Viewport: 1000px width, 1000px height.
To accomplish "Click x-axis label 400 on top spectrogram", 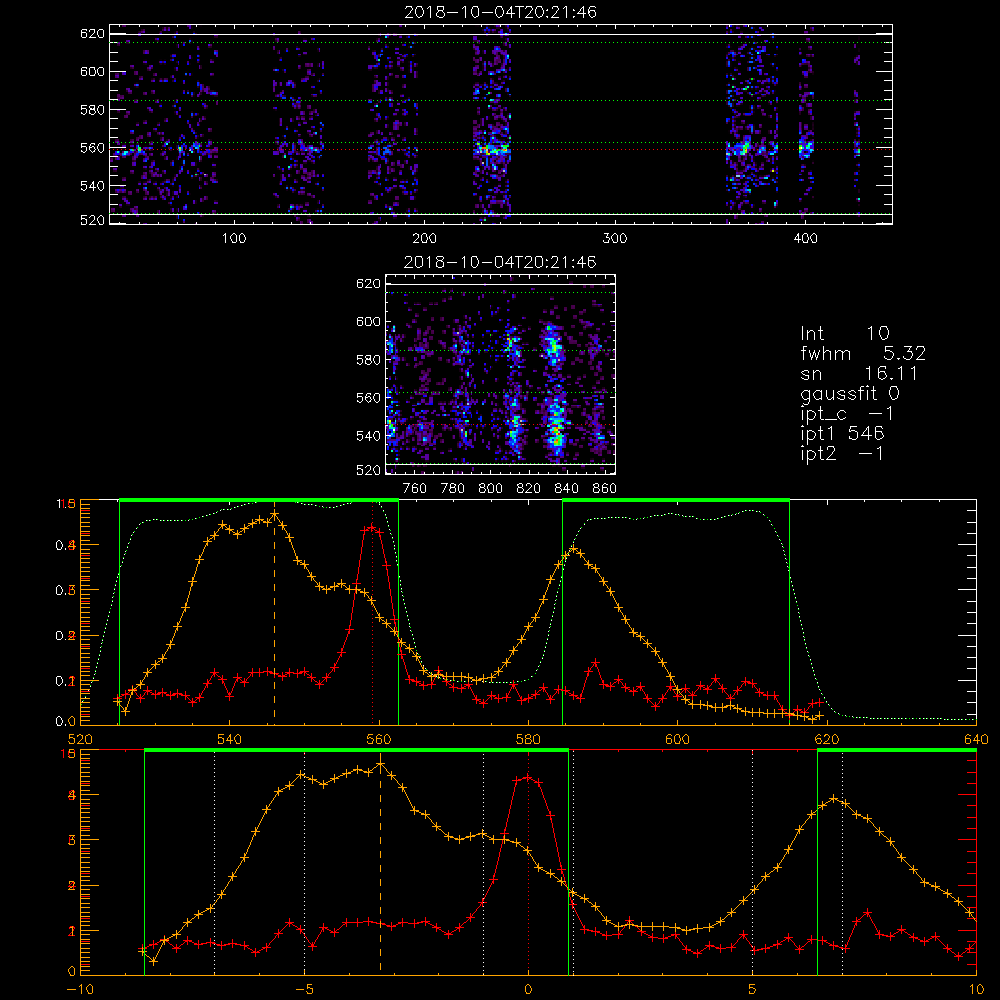I will coord(805,239).
